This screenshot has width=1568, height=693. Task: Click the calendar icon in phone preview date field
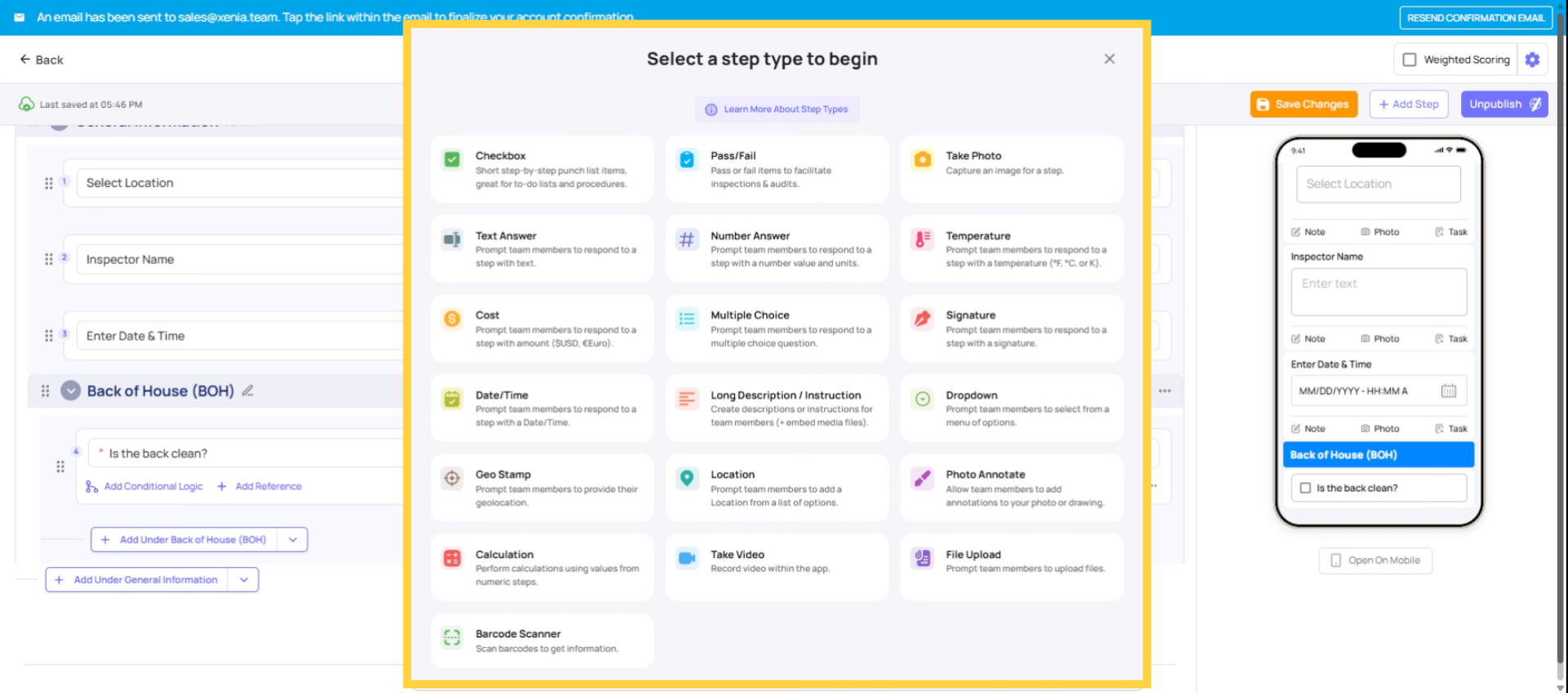[1448, 391]
